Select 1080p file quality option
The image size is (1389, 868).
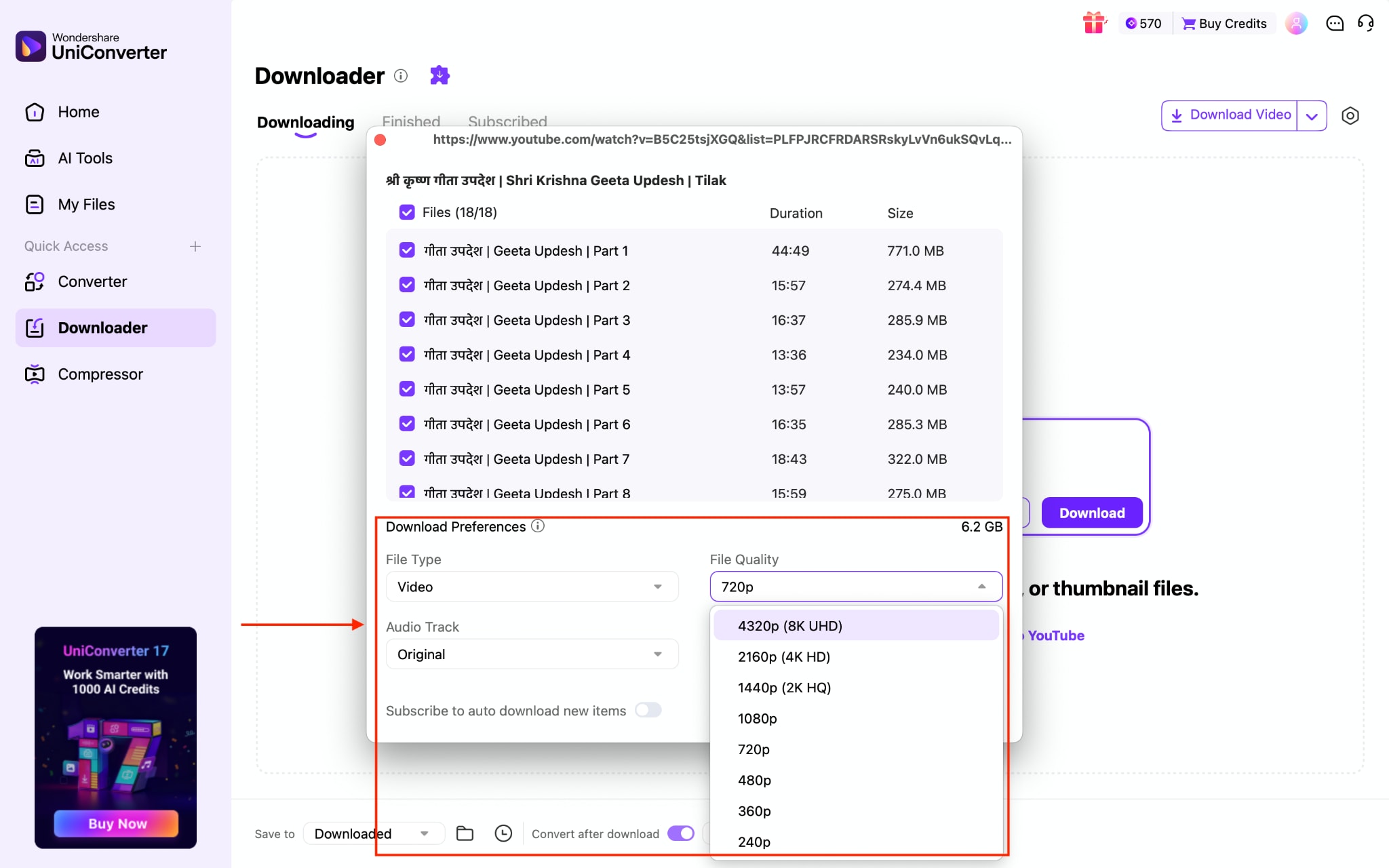tap(757, 718)
